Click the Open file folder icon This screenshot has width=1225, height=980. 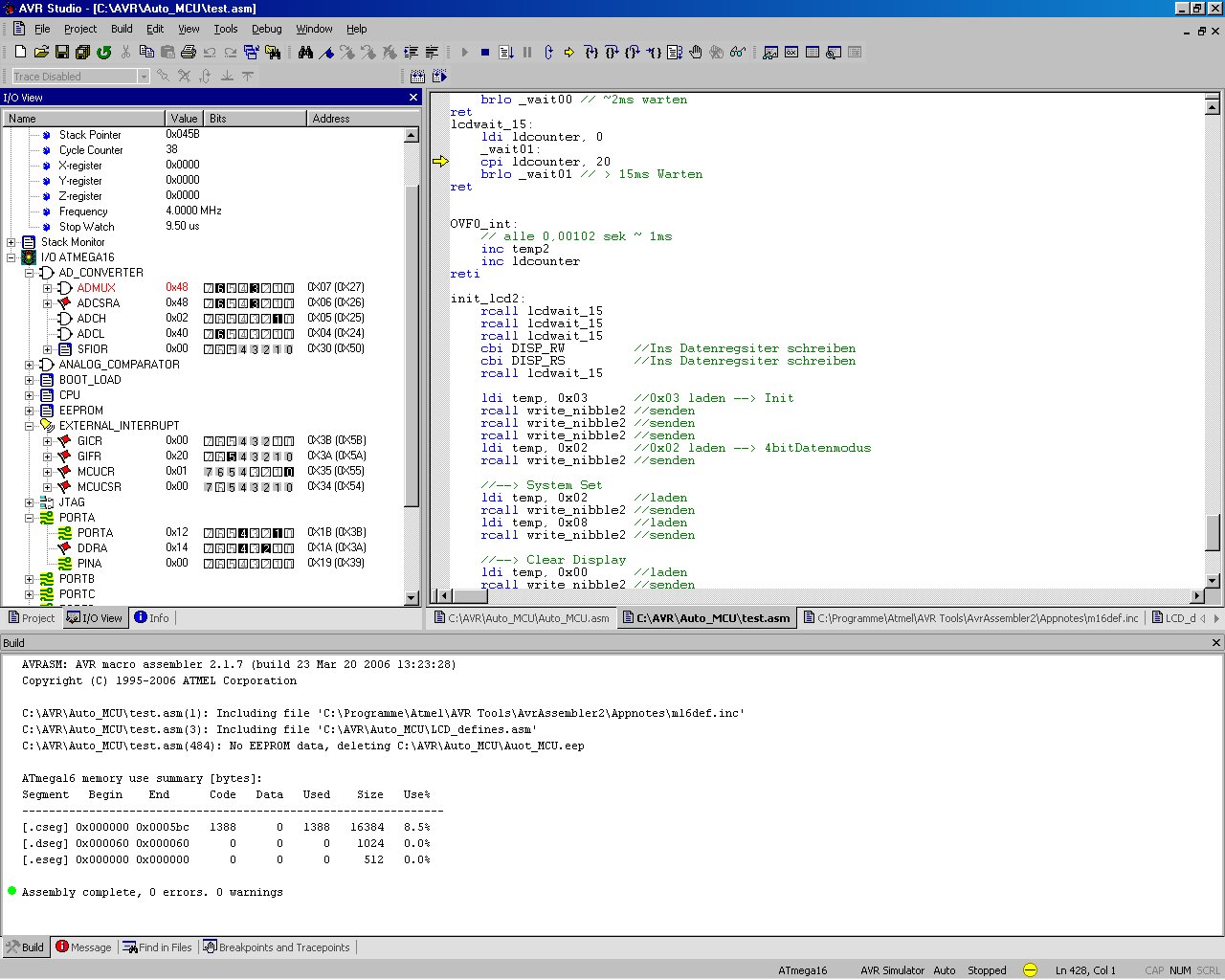point(41,52)
